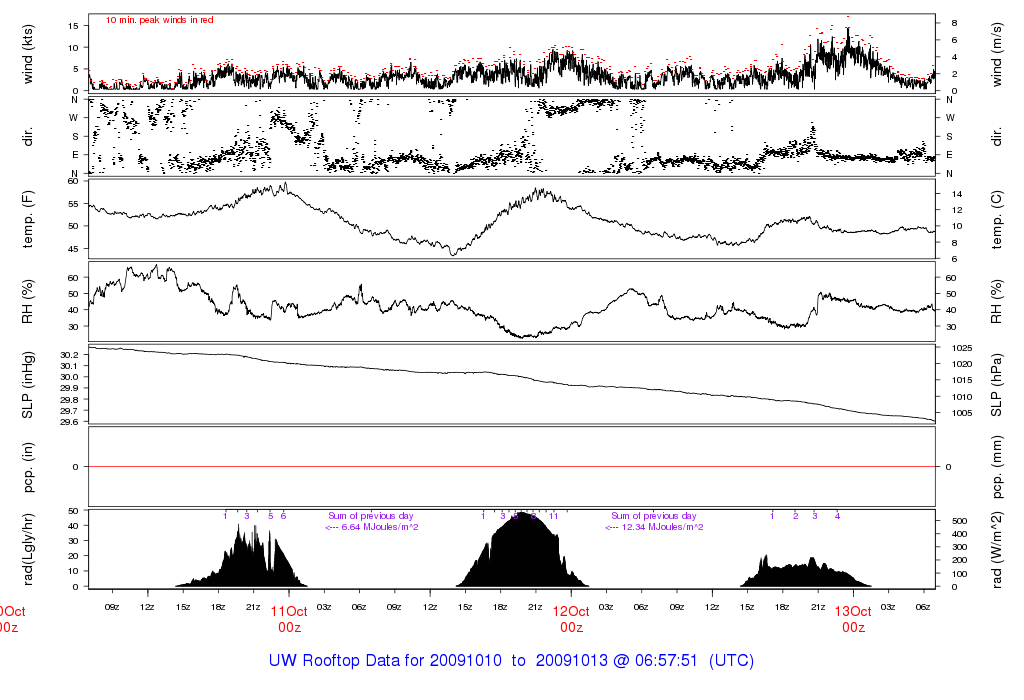Viewport: 1024px width, 700px height.
Task: Select the 'wind (m/s)' axis label
Action: [x=996, y=54]
